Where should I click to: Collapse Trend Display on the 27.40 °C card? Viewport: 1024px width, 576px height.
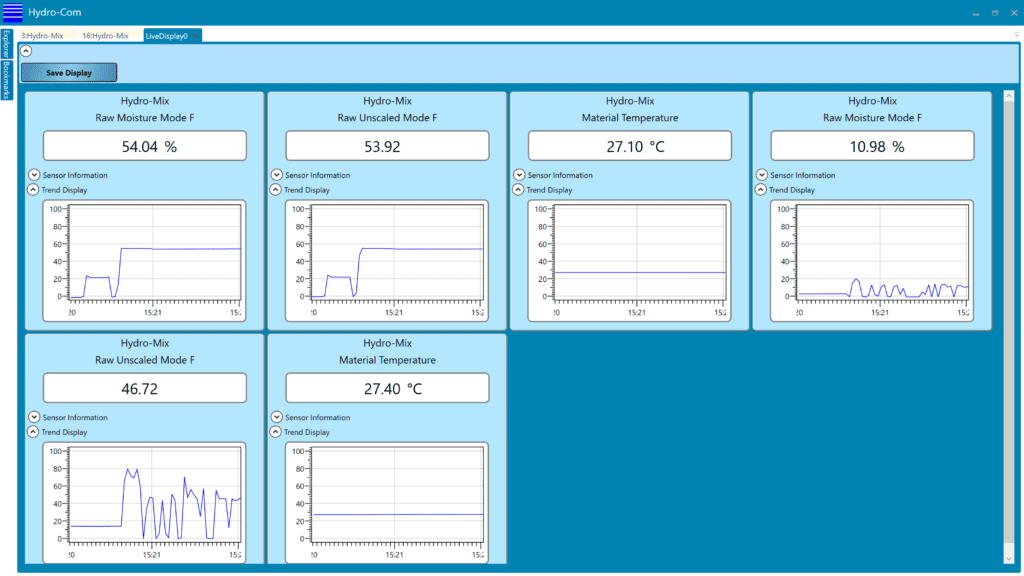tap(275, 432)
